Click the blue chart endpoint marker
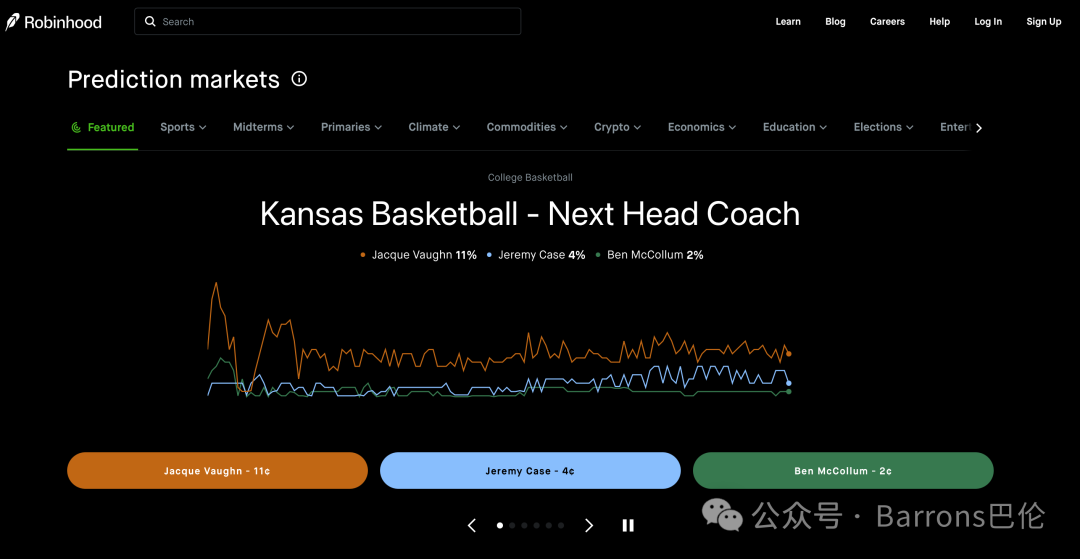This screenshot has width=1080, height=559. (789, 383)
